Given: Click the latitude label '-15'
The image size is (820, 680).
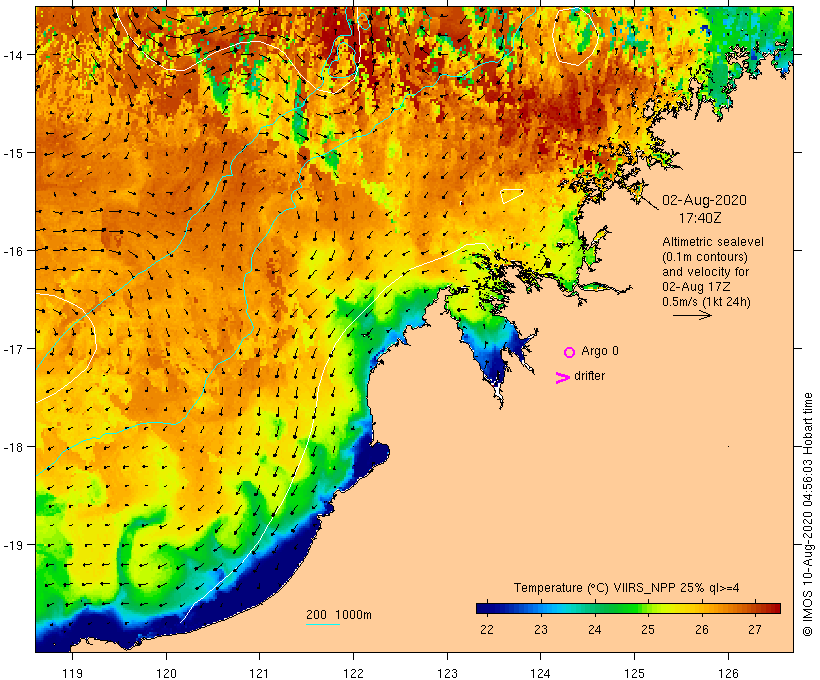Looking at the screenshot, I should [12, 153].
